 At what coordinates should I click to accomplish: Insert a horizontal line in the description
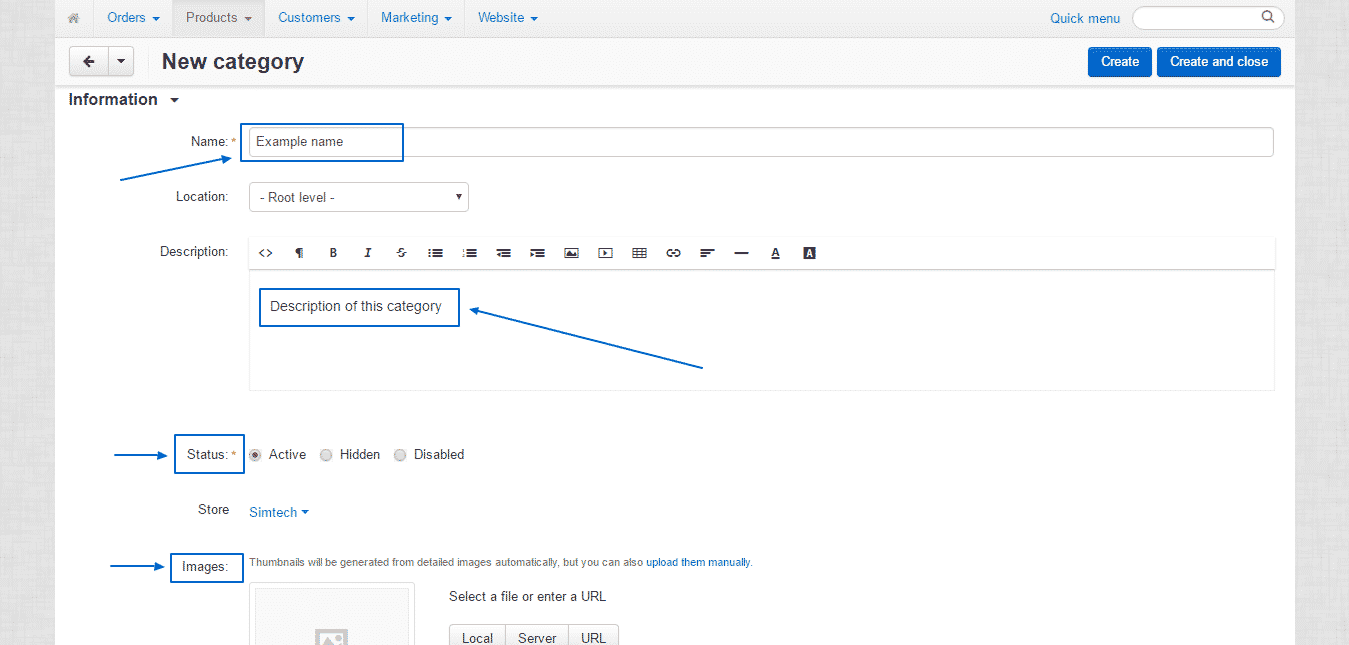(x=741, y=252)
